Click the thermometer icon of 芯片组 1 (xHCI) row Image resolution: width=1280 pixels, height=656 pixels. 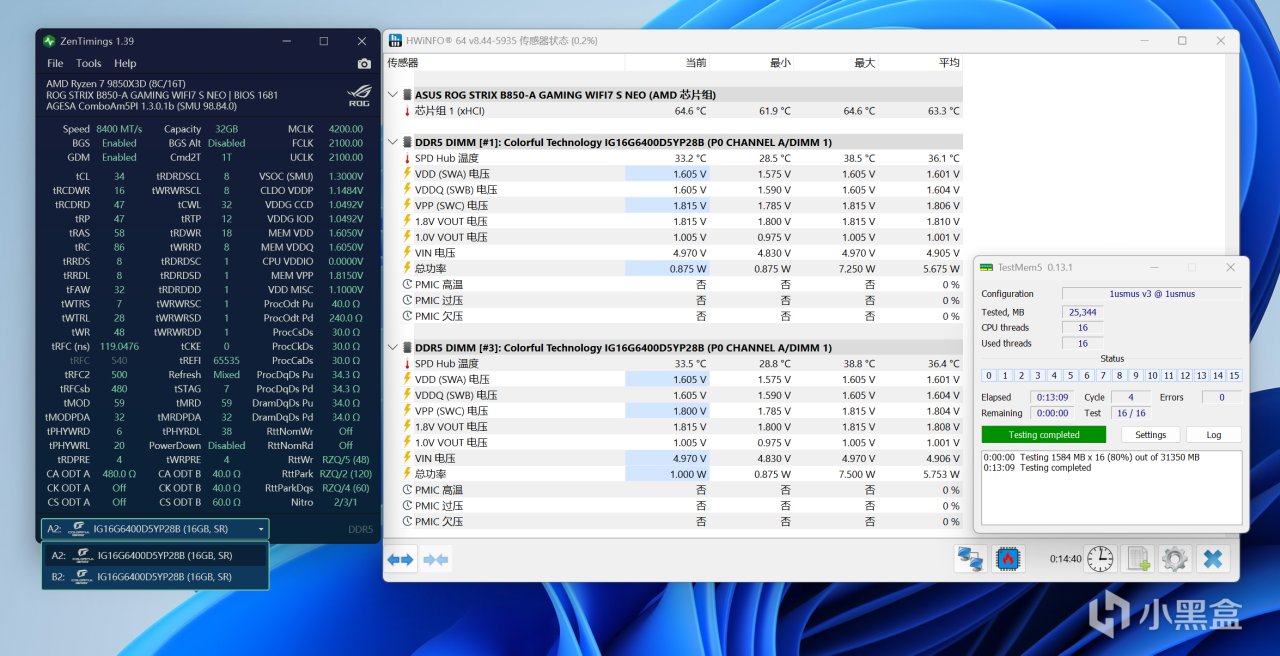coord(407,111)
